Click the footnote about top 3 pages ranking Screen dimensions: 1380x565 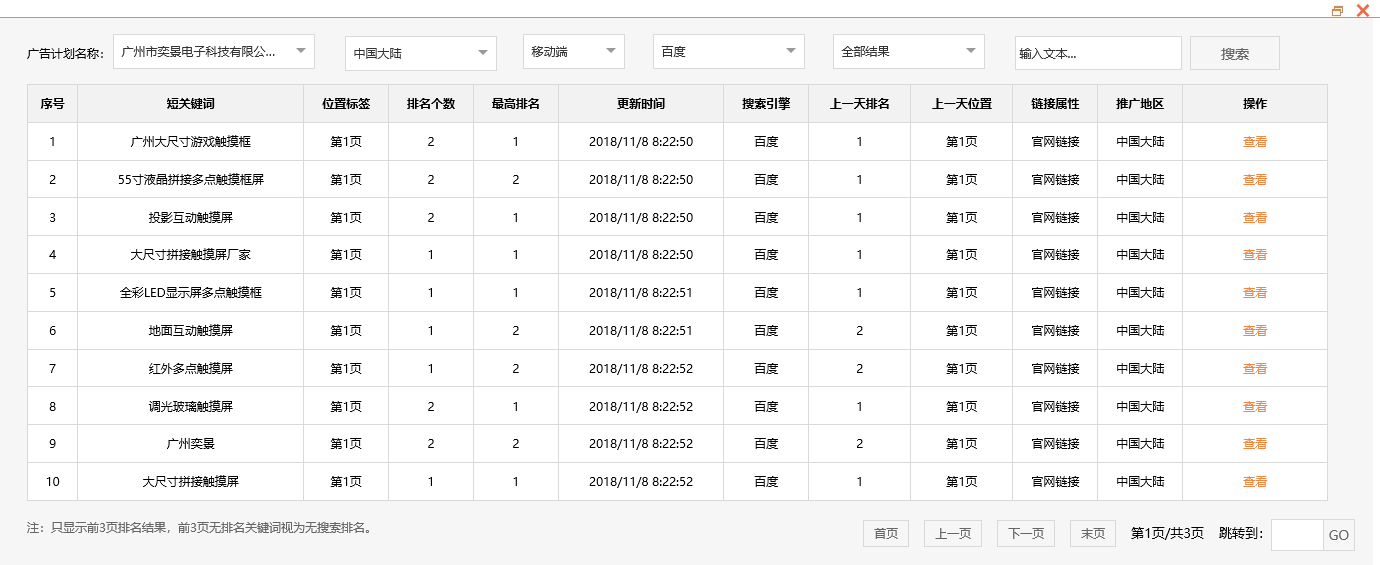coord(201,527)
